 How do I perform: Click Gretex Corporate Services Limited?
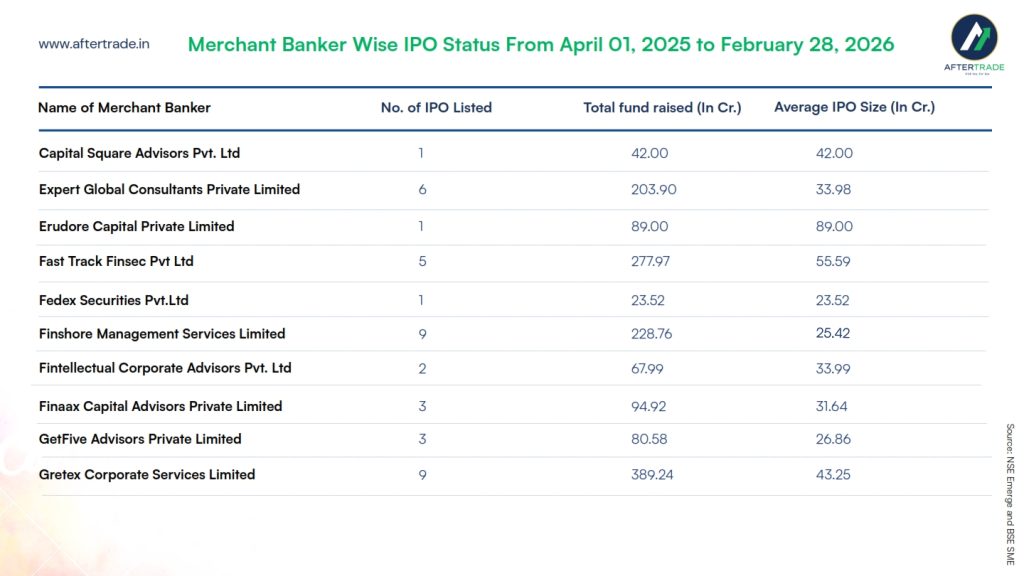click(x=147, y=475)
